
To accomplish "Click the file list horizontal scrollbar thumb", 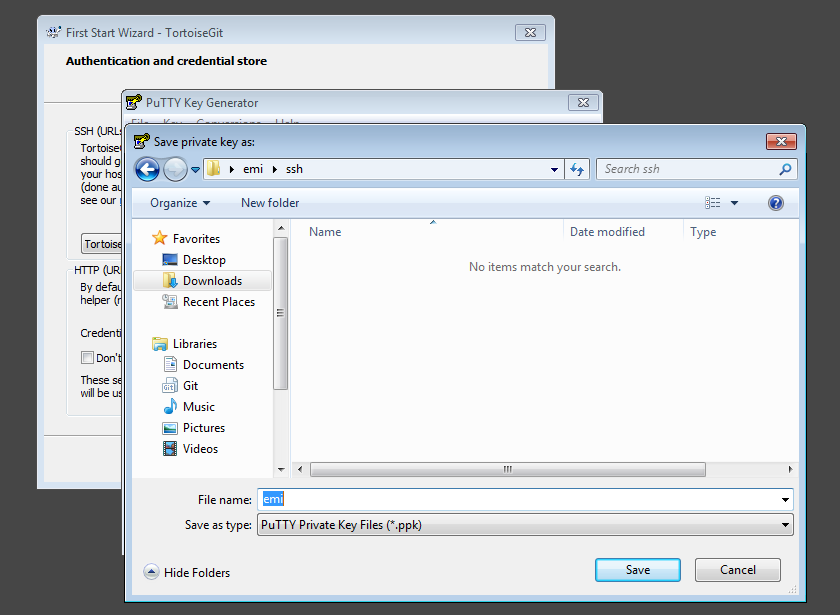I will 507,469.
